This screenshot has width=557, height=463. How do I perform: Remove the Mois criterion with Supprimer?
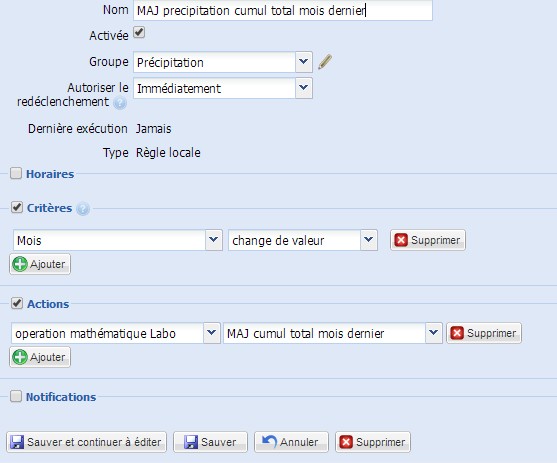pyautogui.click(x=428, y=240)
